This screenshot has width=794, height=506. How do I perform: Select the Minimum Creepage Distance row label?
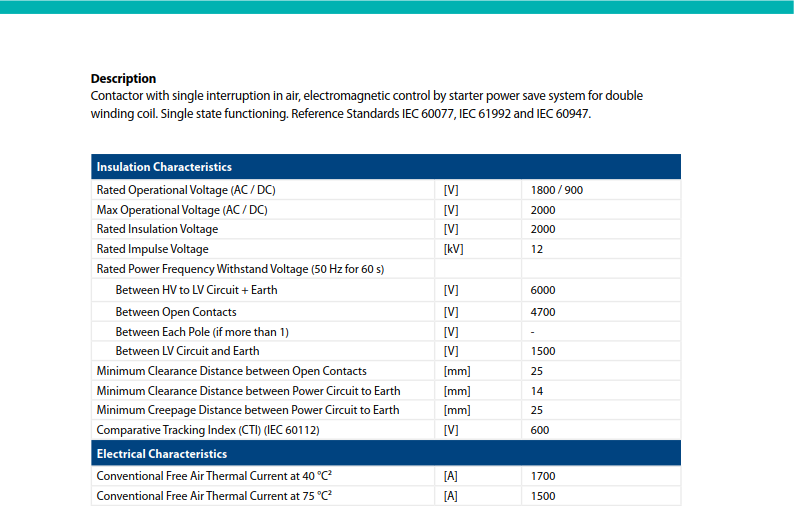pyautogui.click(x=248, y=410)
